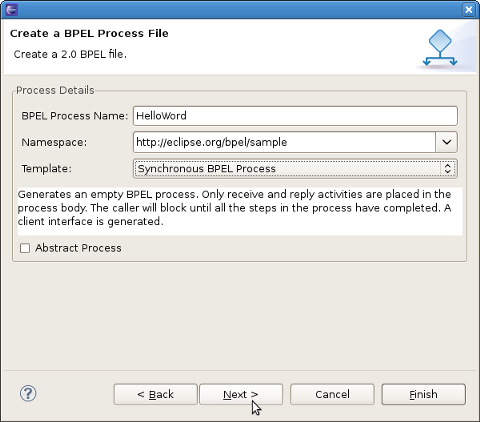This screenshot has width=480, height=422.
Task: Click the 'BPEL Process Name:' label
Action: (75, 116)
